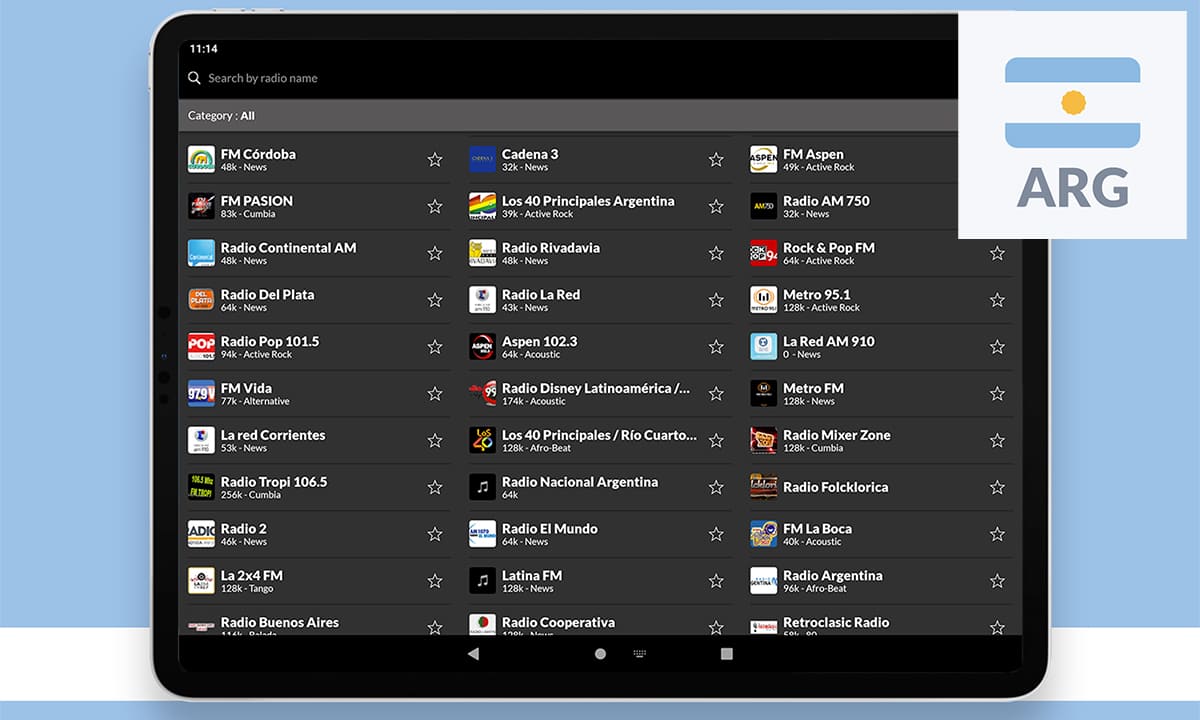This screenshot has height=720, width=1200.
Task: Favorite Radio Pop 101.5
Action: [435, 347]
